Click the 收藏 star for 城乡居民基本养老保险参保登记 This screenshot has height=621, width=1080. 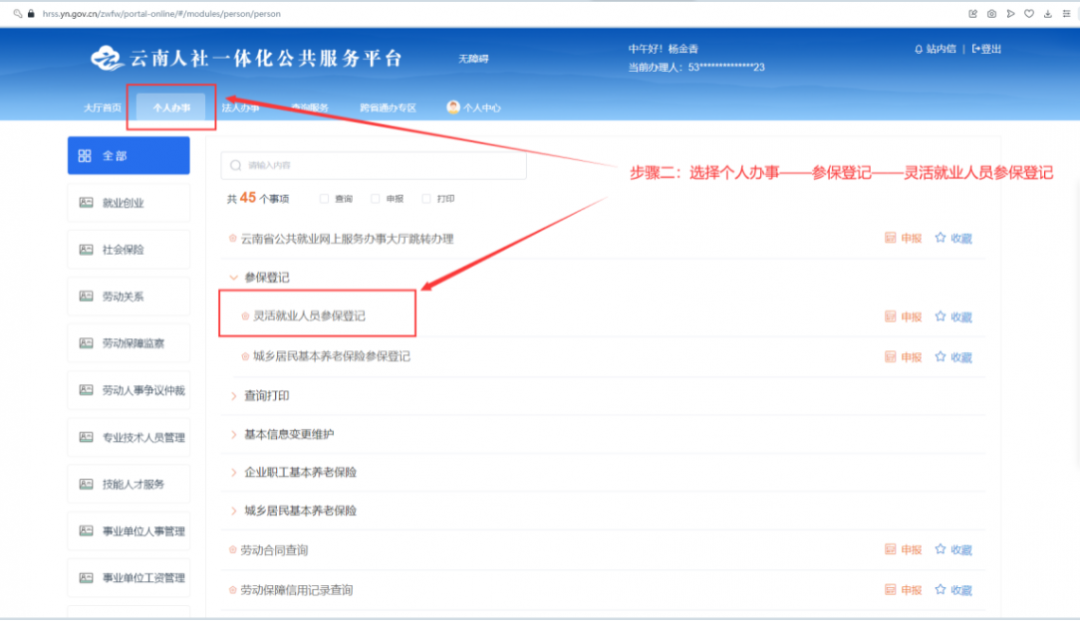(x=940, y=357)
